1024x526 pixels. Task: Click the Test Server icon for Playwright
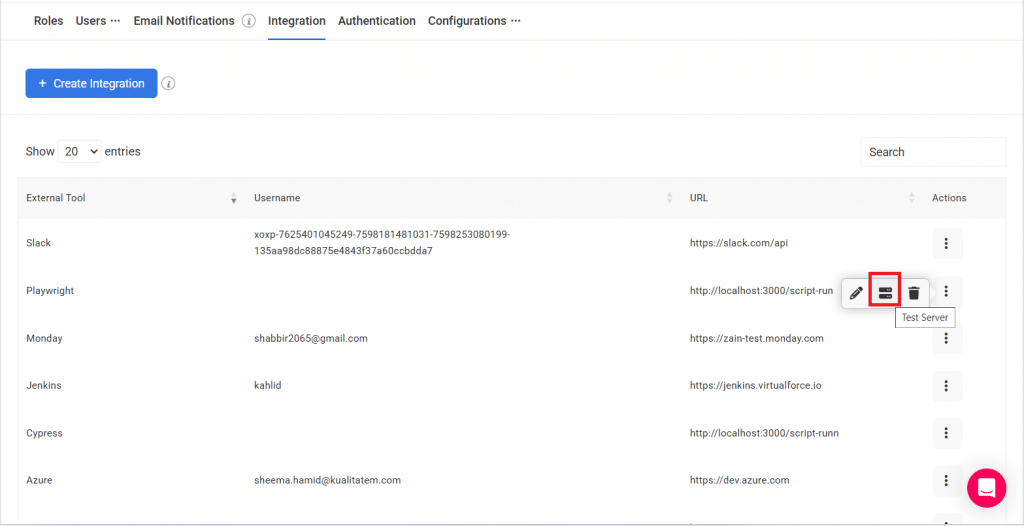tap(885, 293)
